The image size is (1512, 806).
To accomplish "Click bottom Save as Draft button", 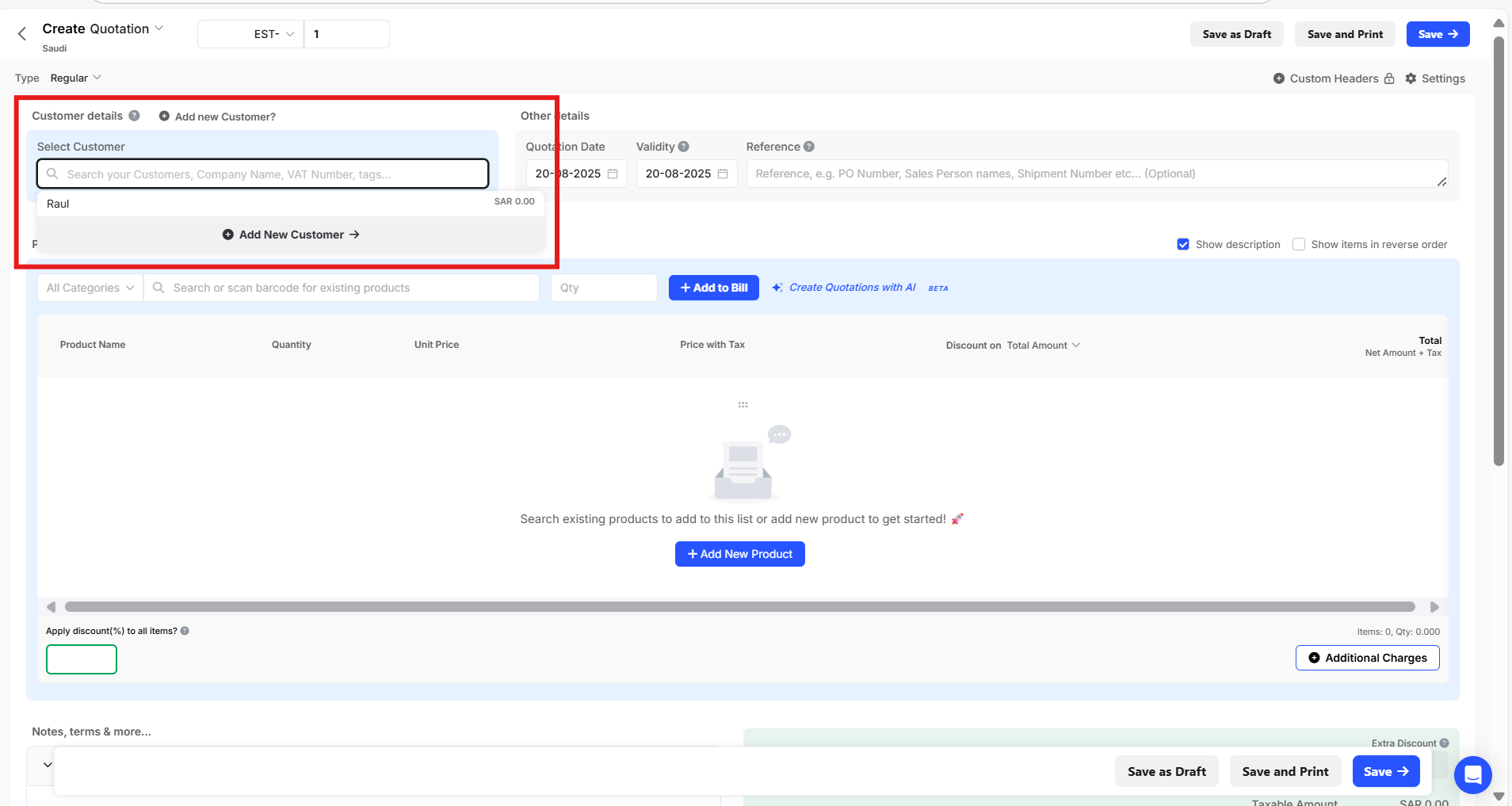I will click(1166, 771).
